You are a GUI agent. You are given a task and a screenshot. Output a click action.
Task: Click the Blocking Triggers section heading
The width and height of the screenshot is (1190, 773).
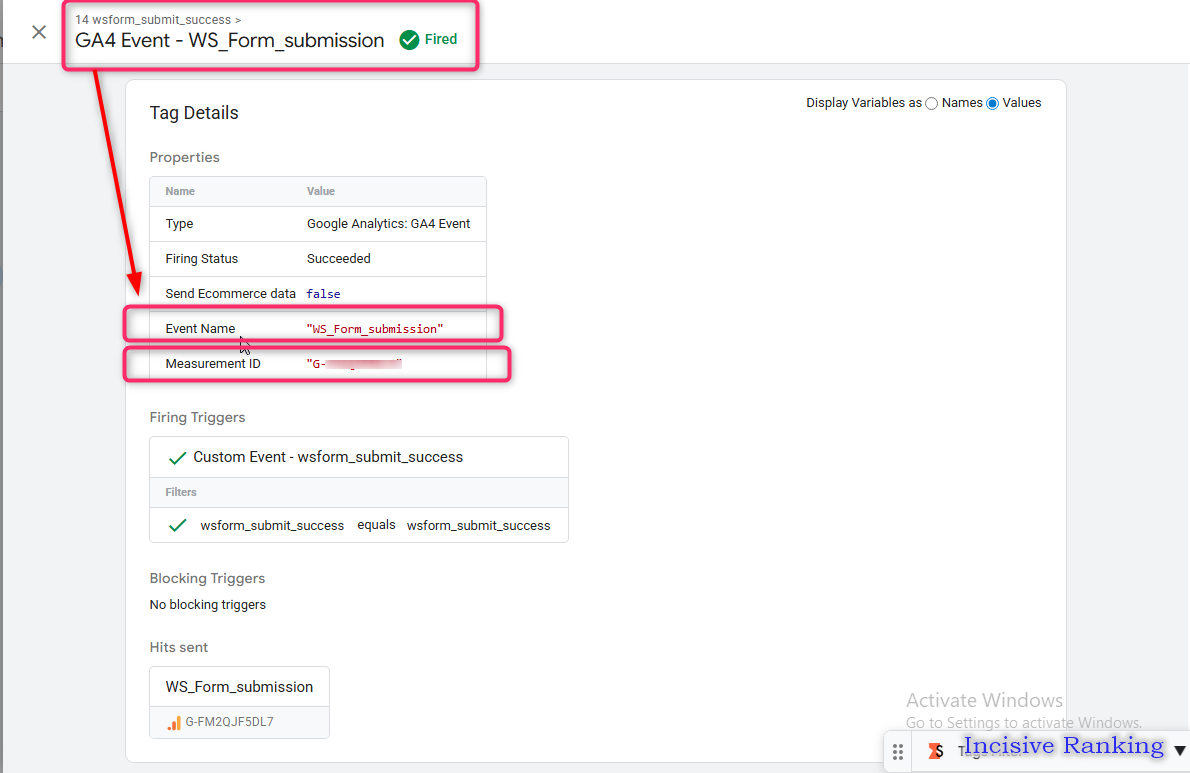tap(207, 578)
